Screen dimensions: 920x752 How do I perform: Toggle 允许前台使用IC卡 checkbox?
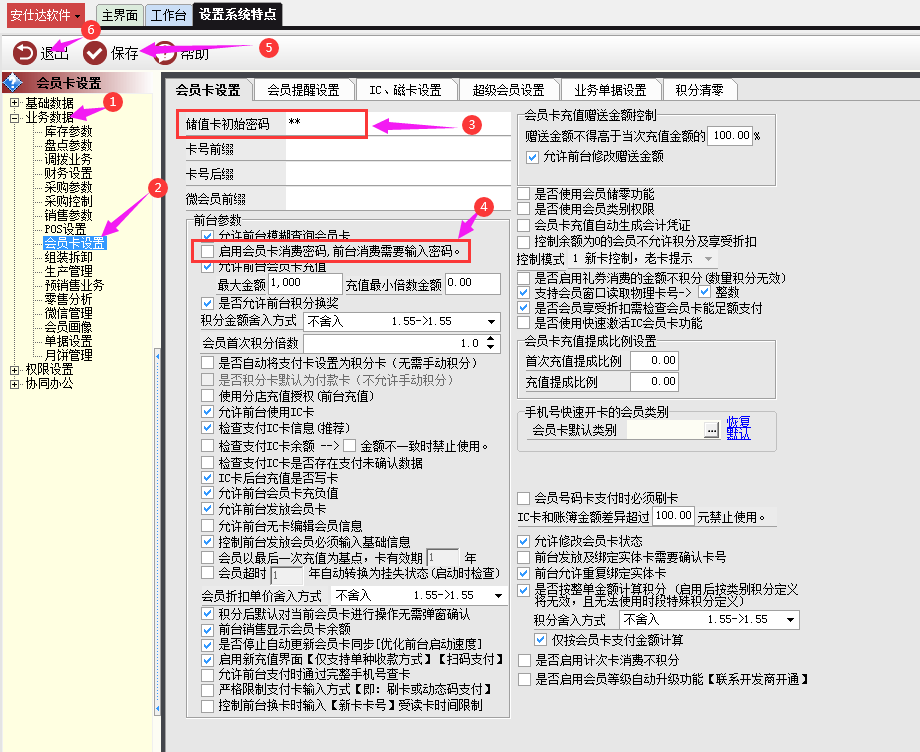coord(207,412)
